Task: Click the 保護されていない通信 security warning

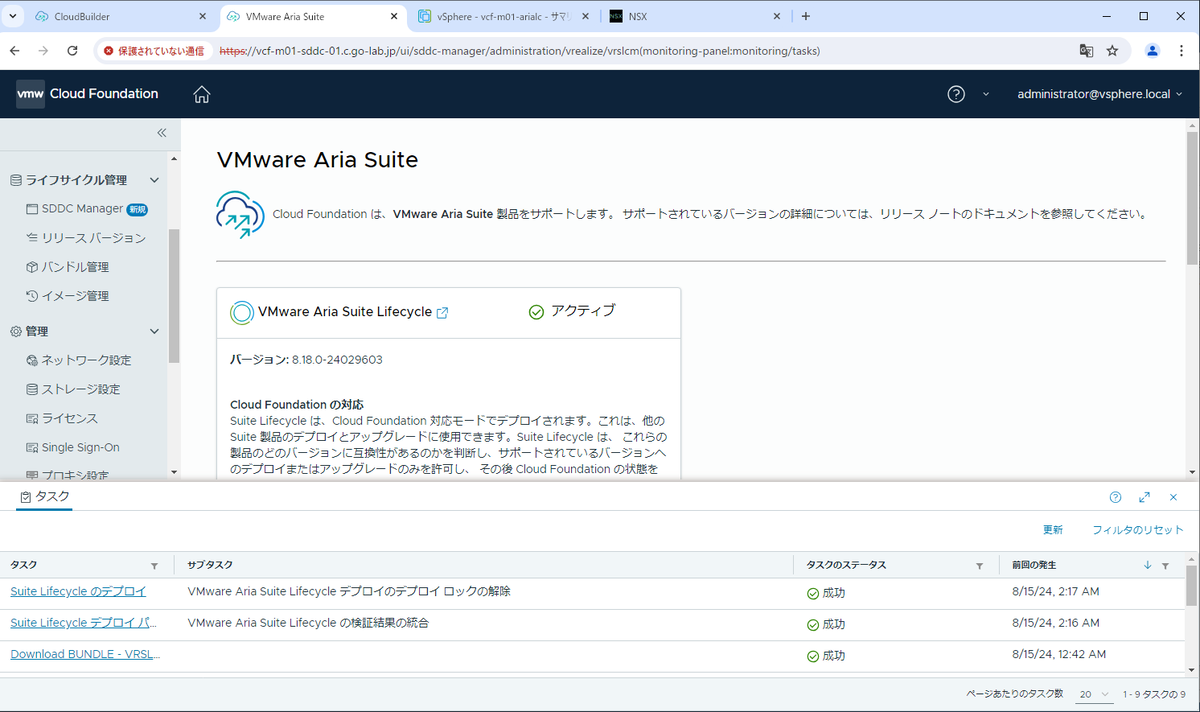Action: point(154,50)
